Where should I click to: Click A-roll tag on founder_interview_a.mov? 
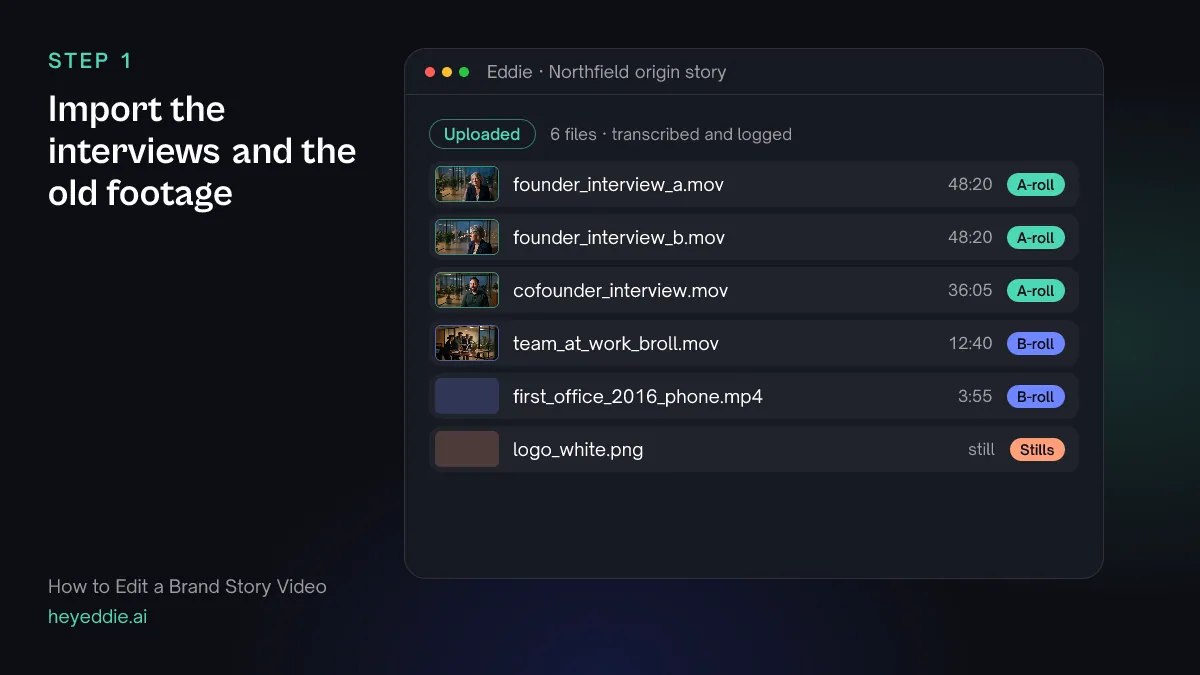(x=1036, y=185)
